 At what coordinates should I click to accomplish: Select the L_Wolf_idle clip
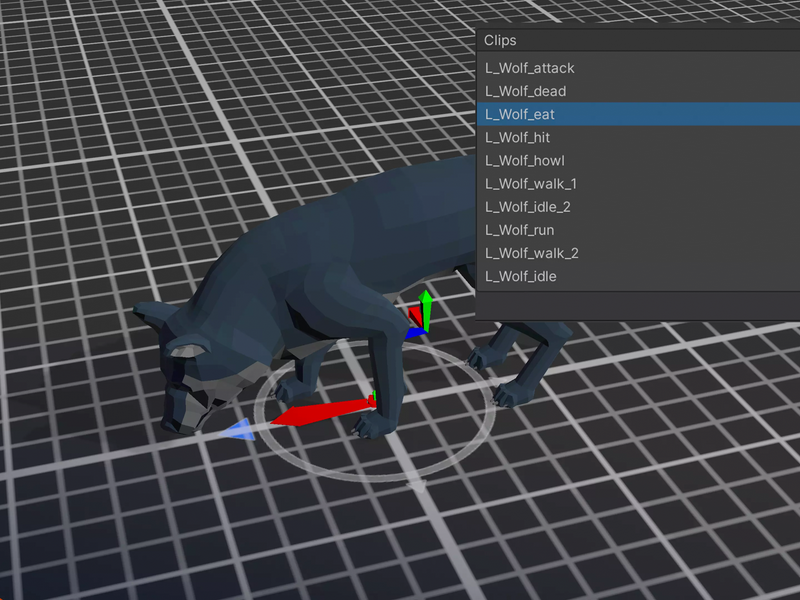pos(638,276)
